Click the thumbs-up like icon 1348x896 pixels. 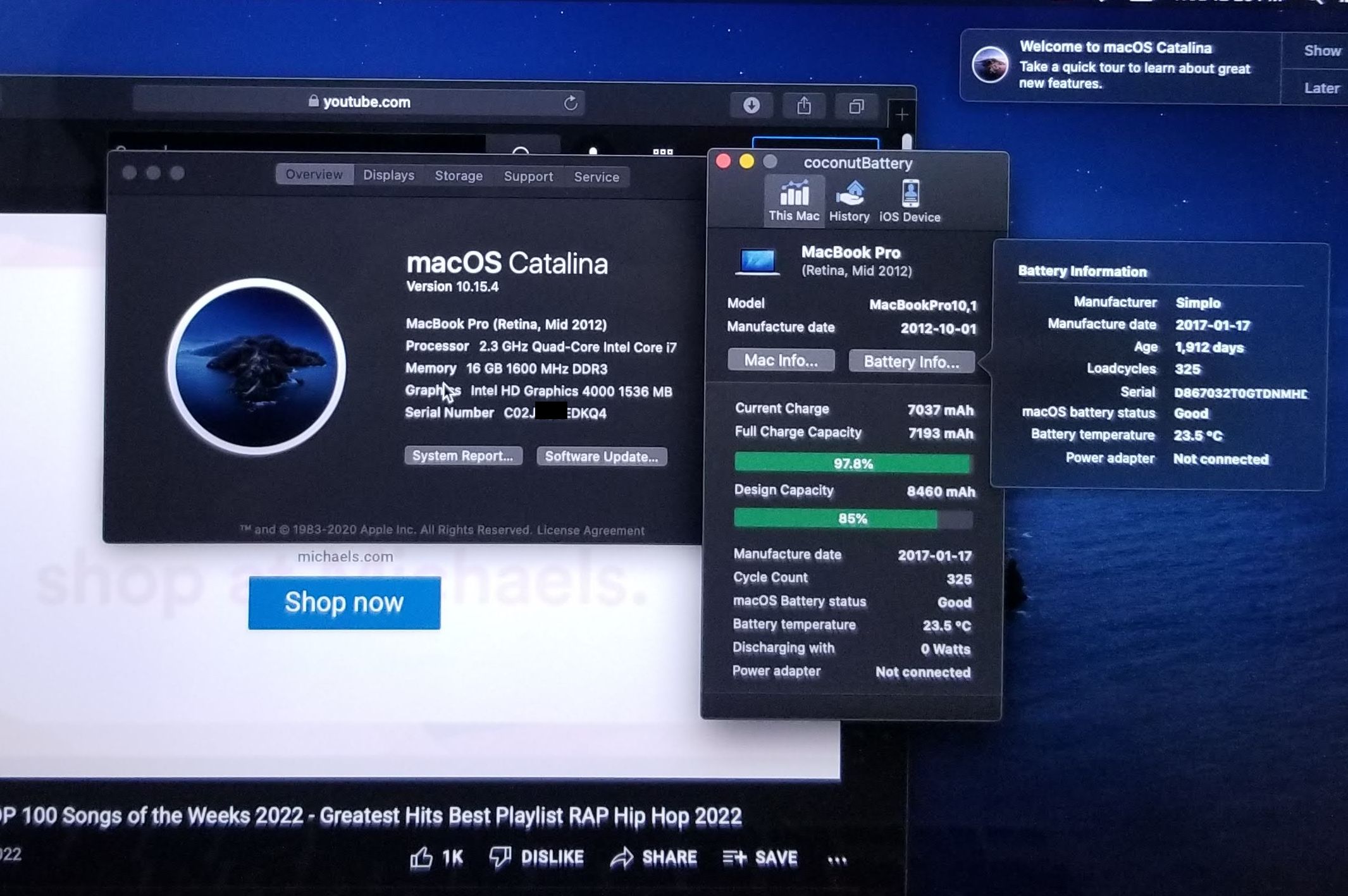421,857
